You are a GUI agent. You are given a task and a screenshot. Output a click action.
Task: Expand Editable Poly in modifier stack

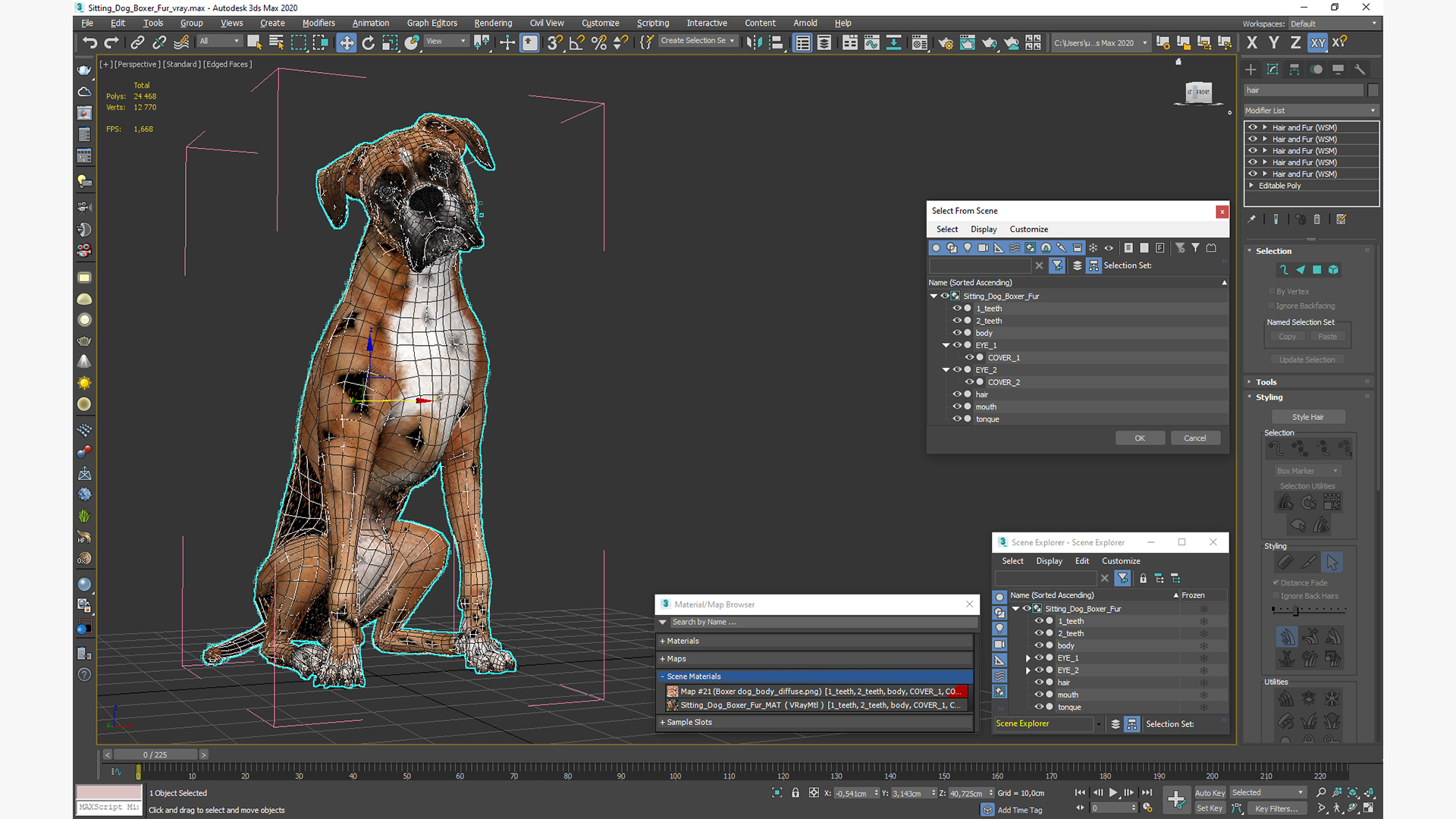click(1251, 186)
